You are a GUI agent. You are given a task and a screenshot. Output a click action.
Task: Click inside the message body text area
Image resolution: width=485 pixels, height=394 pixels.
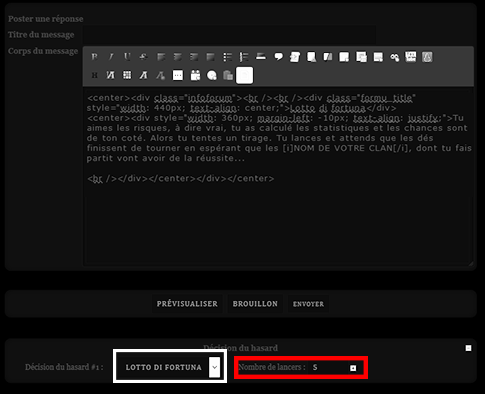pos(278,177)
